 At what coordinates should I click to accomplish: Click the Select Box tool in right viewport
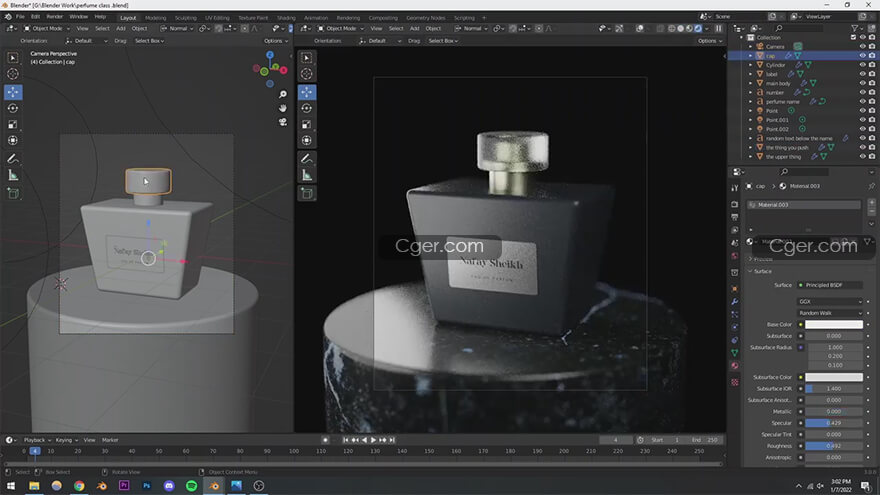click(x=306, y=58)
